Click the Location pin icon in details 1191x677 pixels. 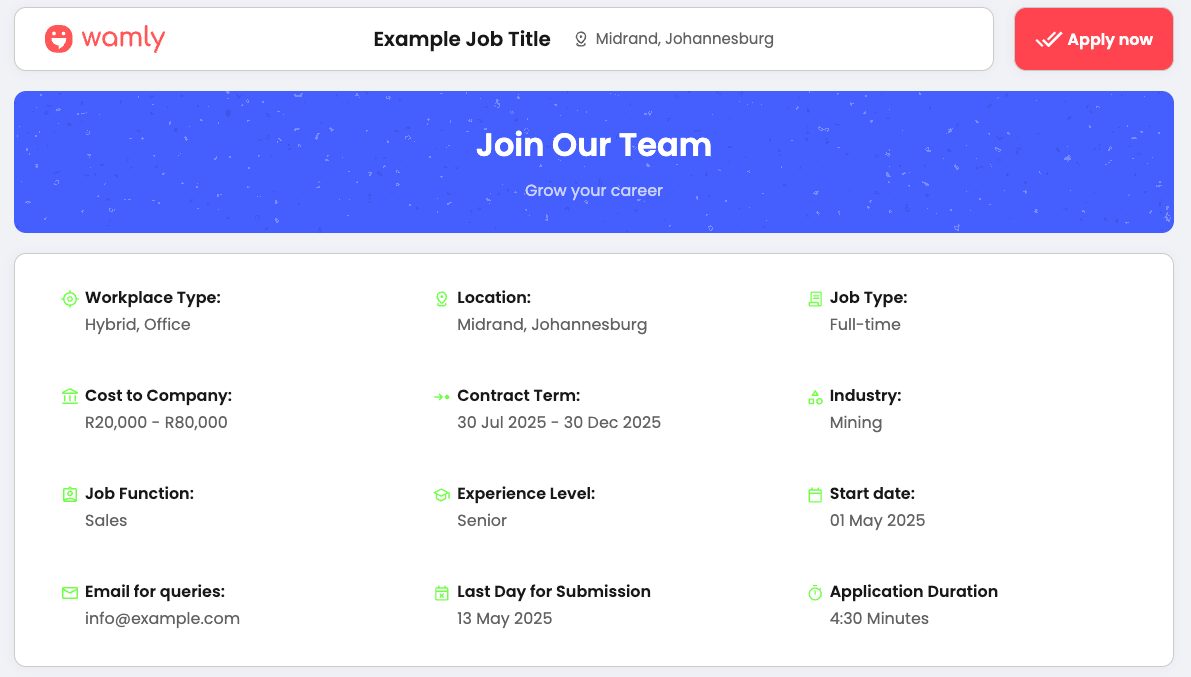[441, 298]
